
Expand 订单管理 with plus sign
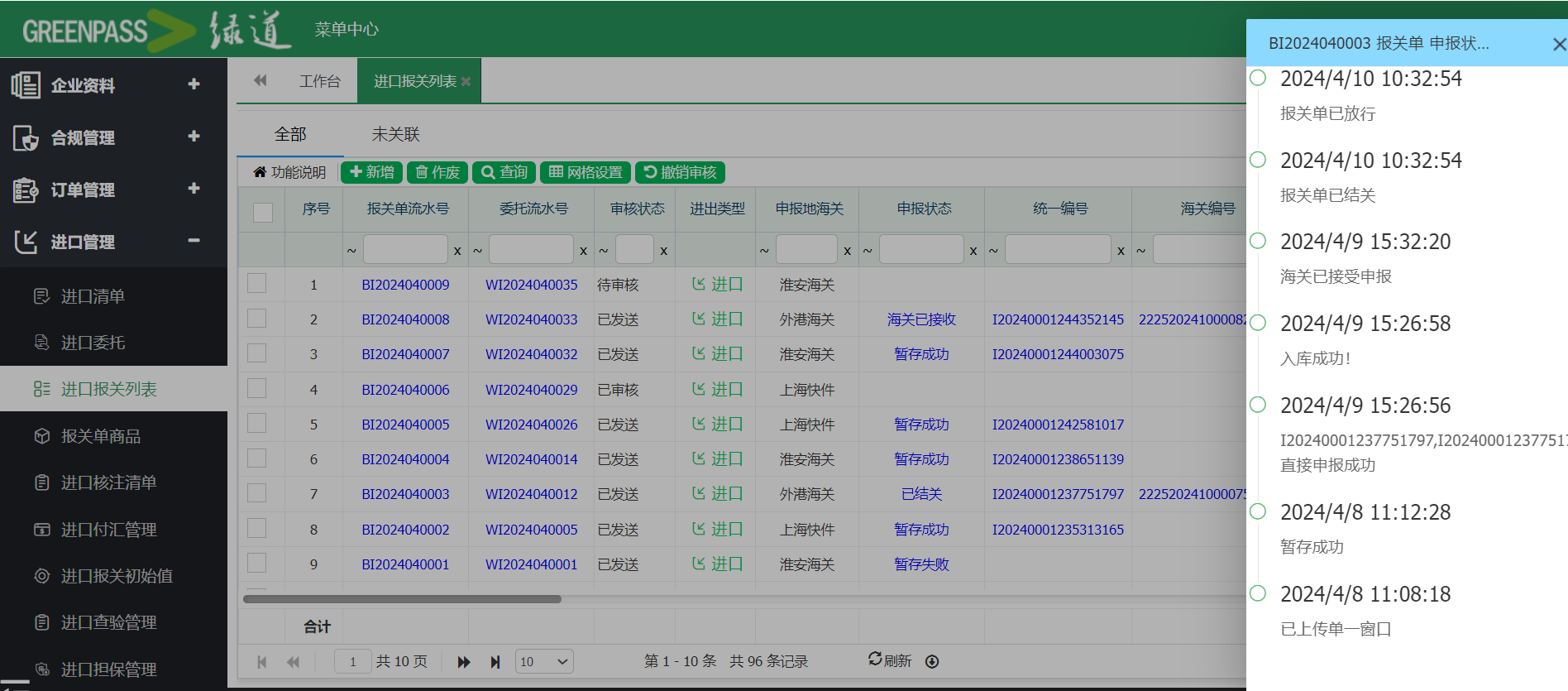pyautogui.click(x=194, y=188)
